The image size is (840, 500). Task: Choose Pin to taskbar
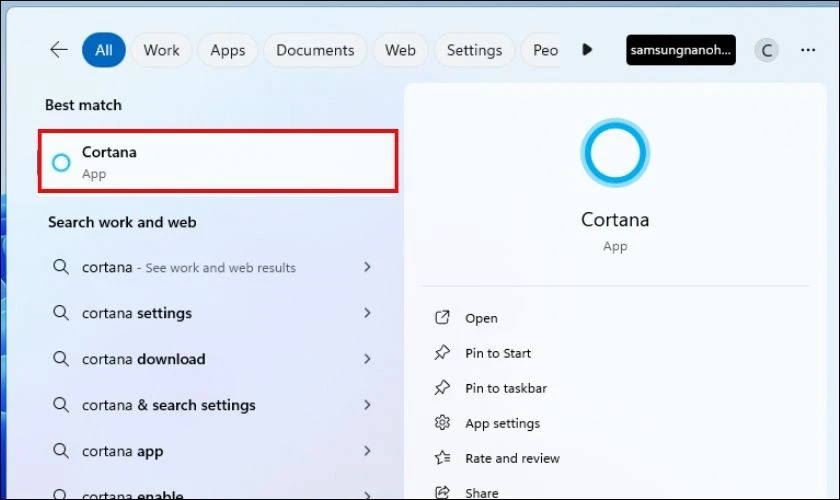click(506, 388)
